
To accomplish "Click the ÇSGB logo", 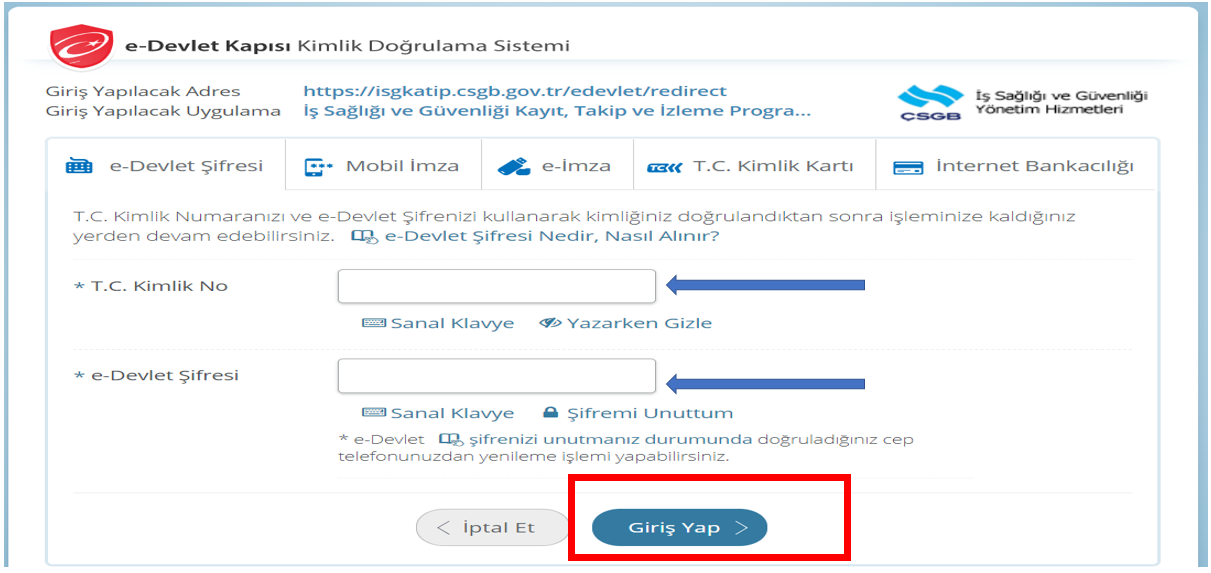I will tap(930, 102).
